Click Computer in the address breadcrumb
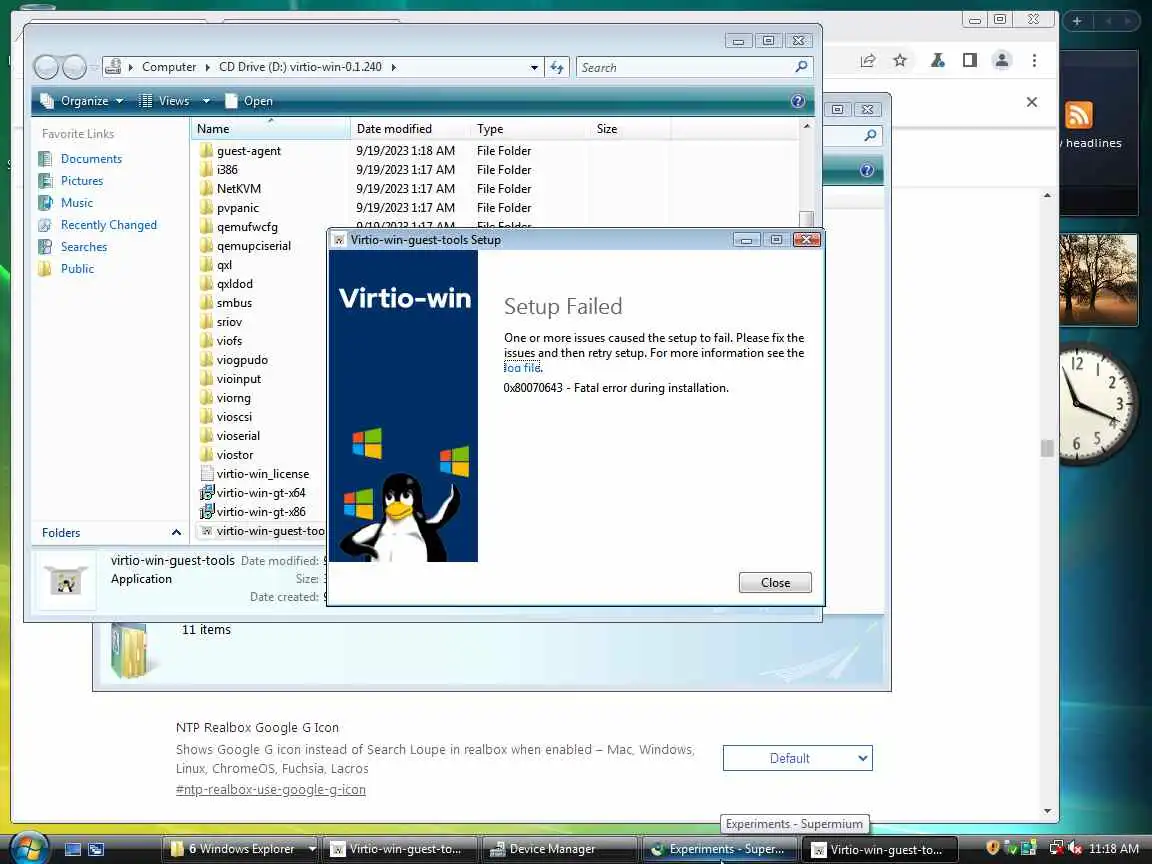Image resolution: width=1152 pixels, height=864 pixels. point(169,67)
